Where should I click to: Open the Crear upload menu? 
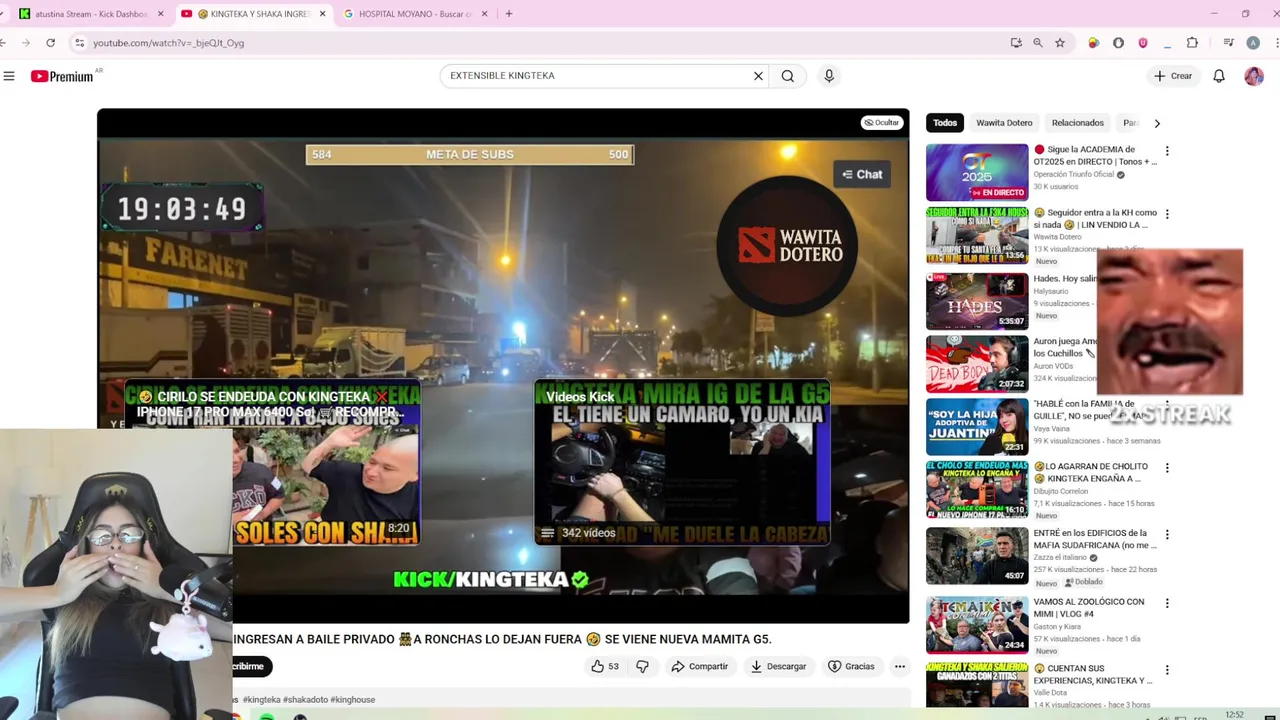tap(1173, 76)
